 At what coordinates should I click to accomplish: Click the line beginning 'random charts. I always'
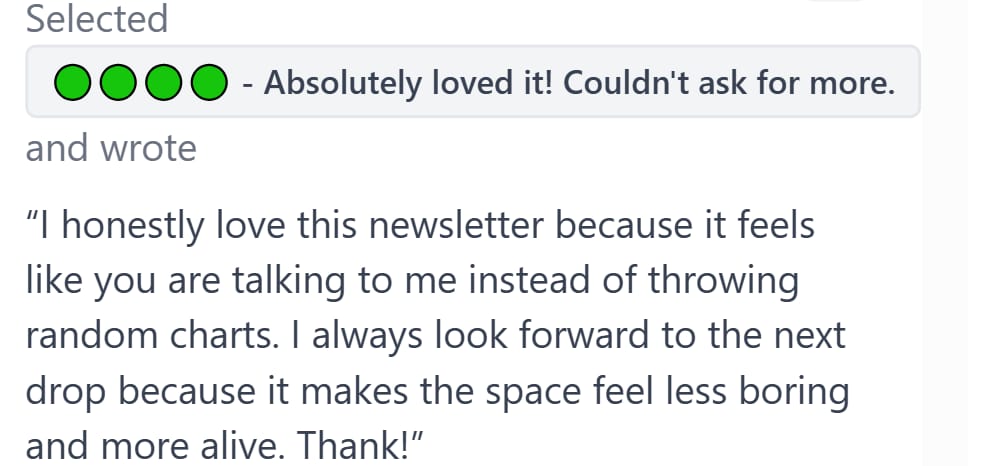coord(436,336)
